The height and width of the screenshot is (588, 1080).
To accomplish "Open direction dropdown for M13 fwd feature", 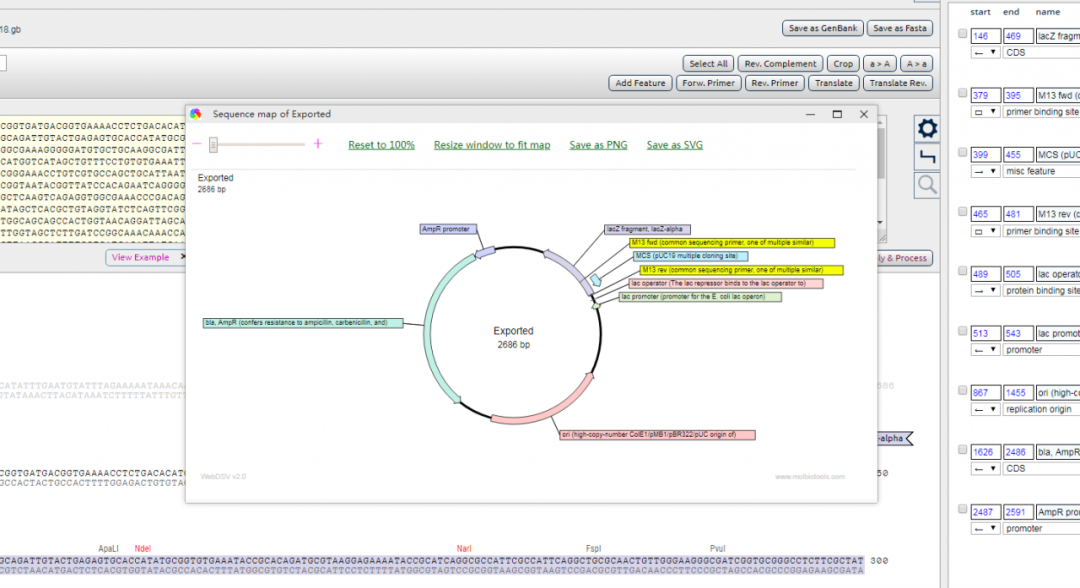I will (x=986, y=112).
